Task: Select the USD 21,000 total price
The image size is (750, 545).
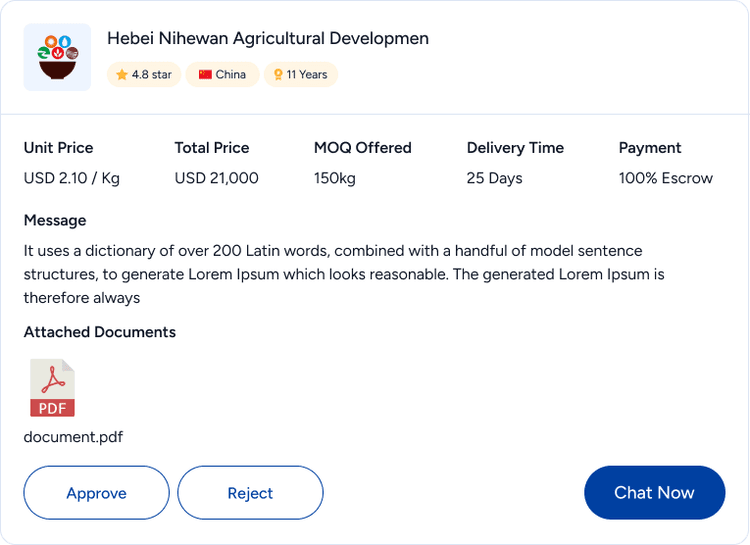Action: [x=216, y=179]
